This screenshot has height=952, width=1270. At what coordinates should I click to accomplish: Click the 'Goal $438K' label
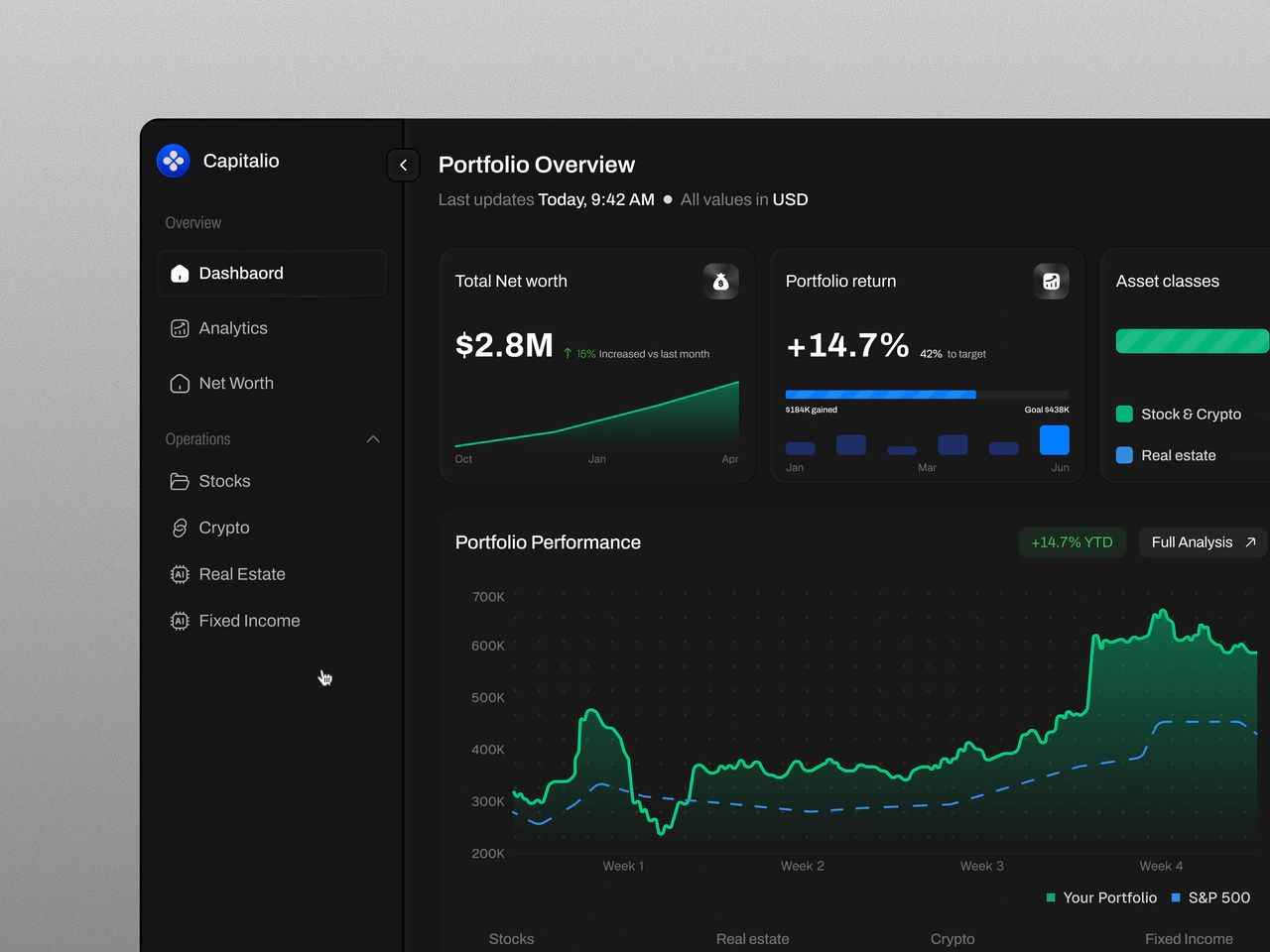(x=1047, y=410)
